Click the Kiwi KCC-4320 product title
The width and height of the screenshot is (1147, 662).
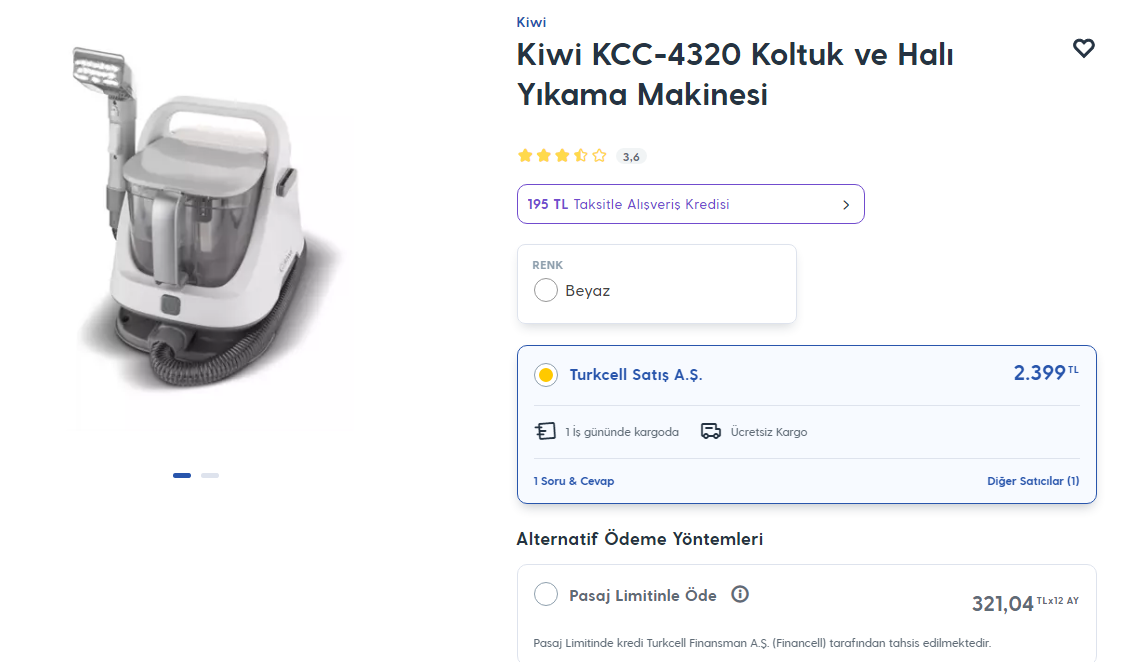pyautogui.click(x=735, y=74)
